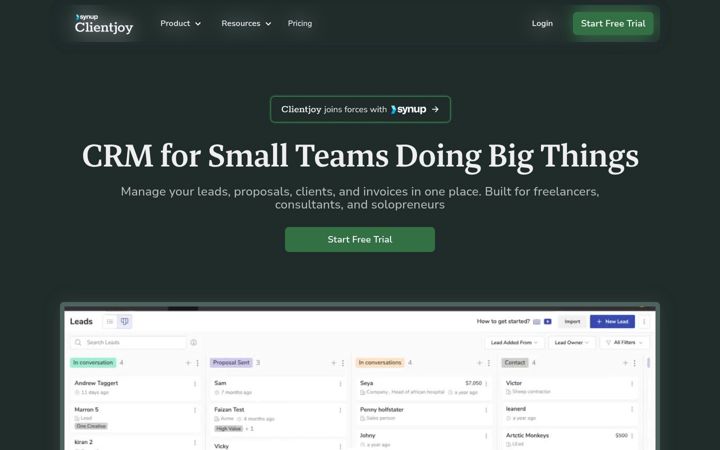Open the kiran 2 lead card
Viewport: 720px width, 450px height.
pos(135,443)
